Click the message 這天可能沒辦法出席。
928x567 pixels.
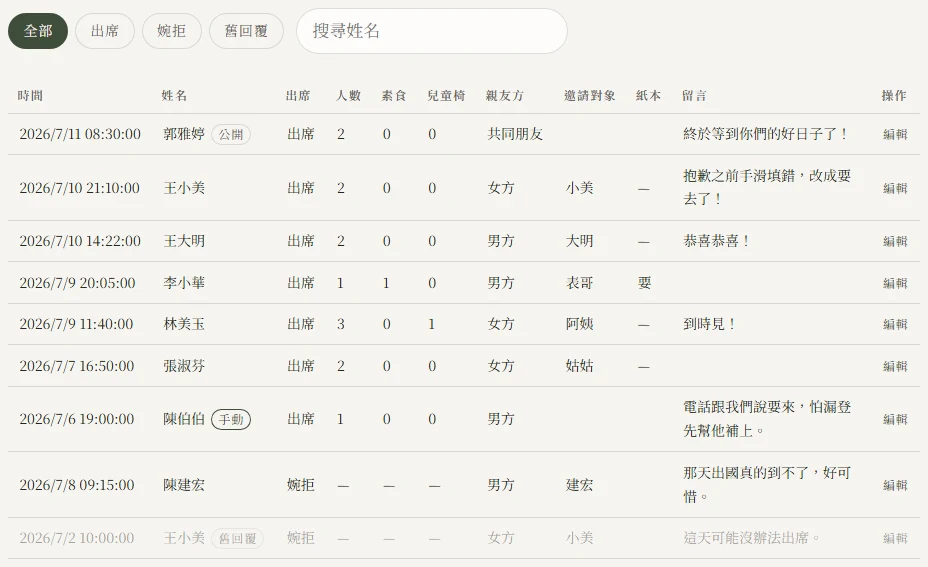(x=752, y=539)
